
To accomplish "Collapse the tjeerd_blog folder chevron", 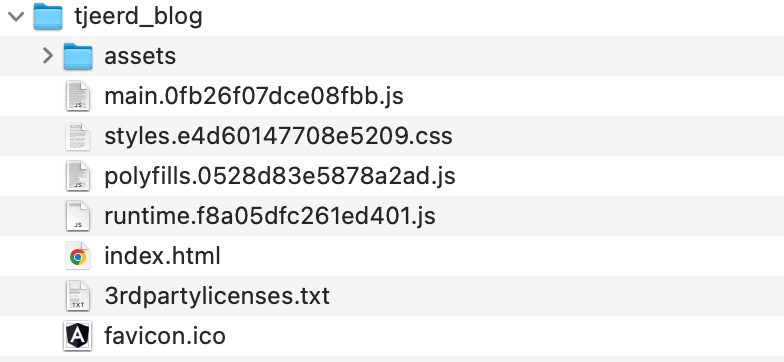I will point(16,16).
